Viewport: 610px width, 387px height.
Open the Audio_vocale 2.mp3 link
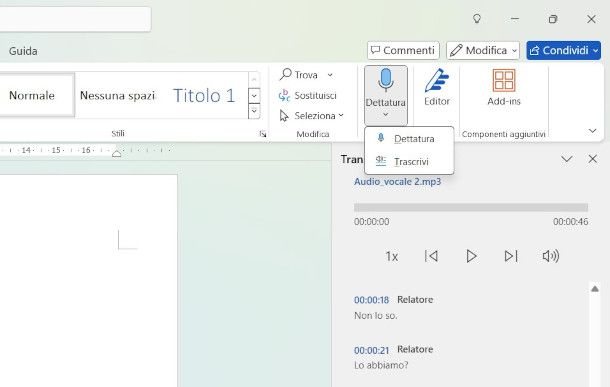[x=397, y=182]
